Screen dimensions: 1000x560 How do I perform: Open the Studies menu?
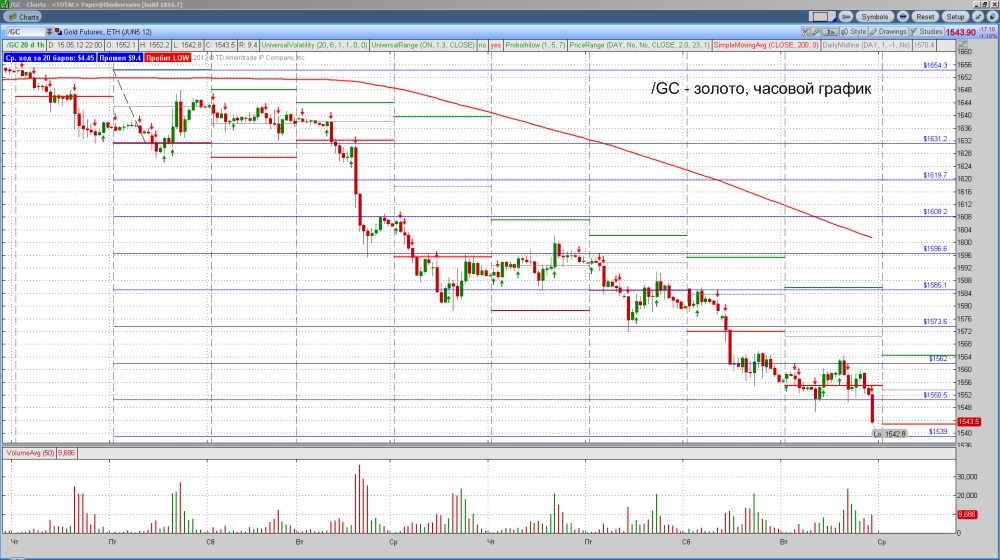[x=926, y=32]
